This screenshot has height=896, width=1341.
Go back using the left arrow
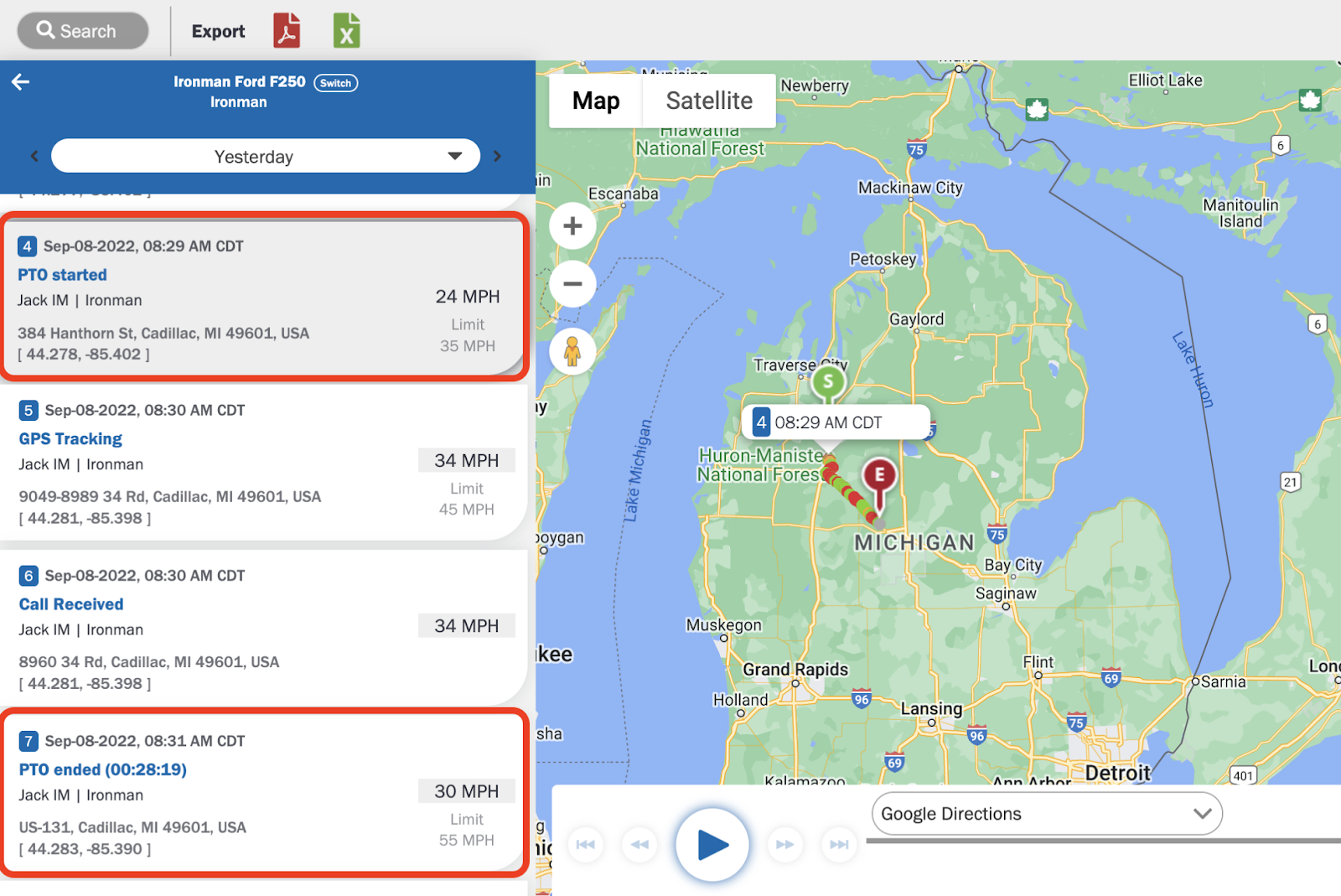pos(21,81)
